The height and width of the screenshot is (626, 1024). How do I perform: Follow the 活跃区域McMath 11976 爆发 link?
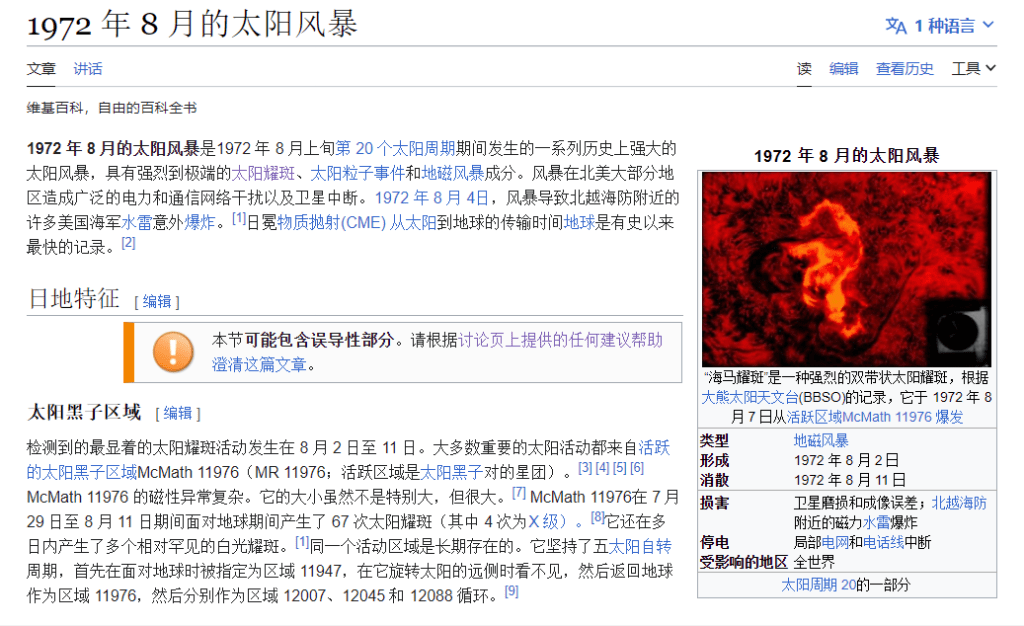(874, 417)
